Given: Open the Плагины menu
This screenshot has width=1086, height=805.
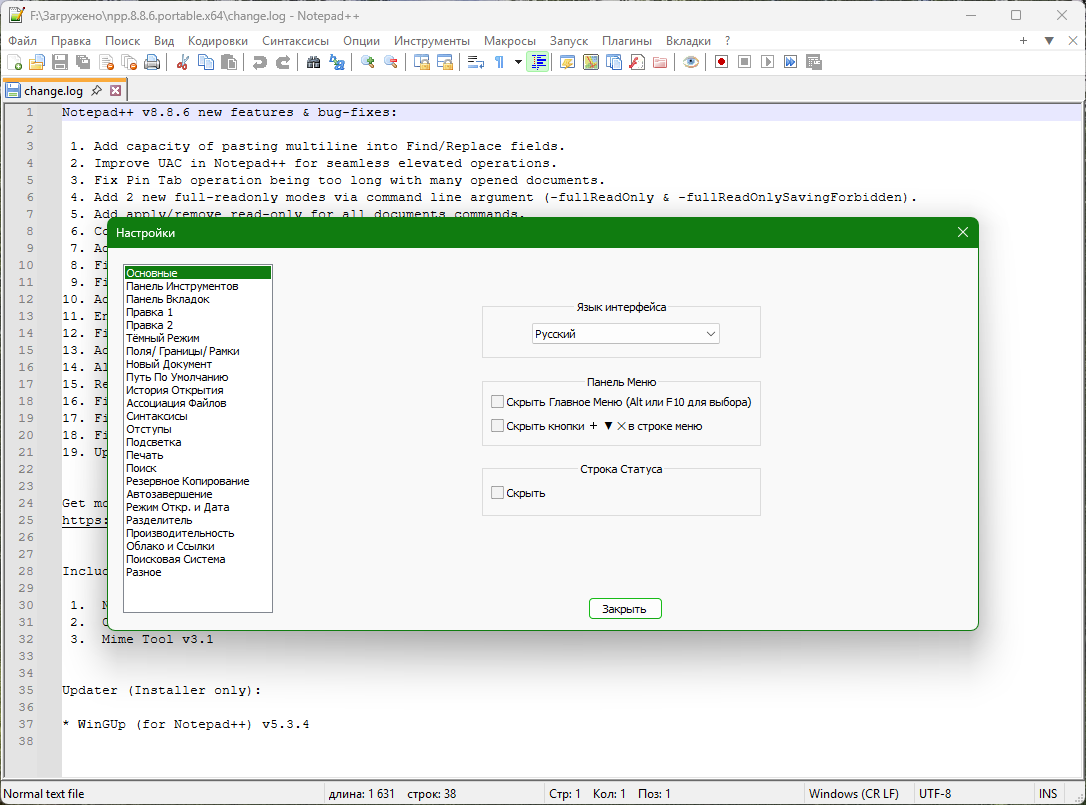Looking at the screenshot, I should coord(627,41).
